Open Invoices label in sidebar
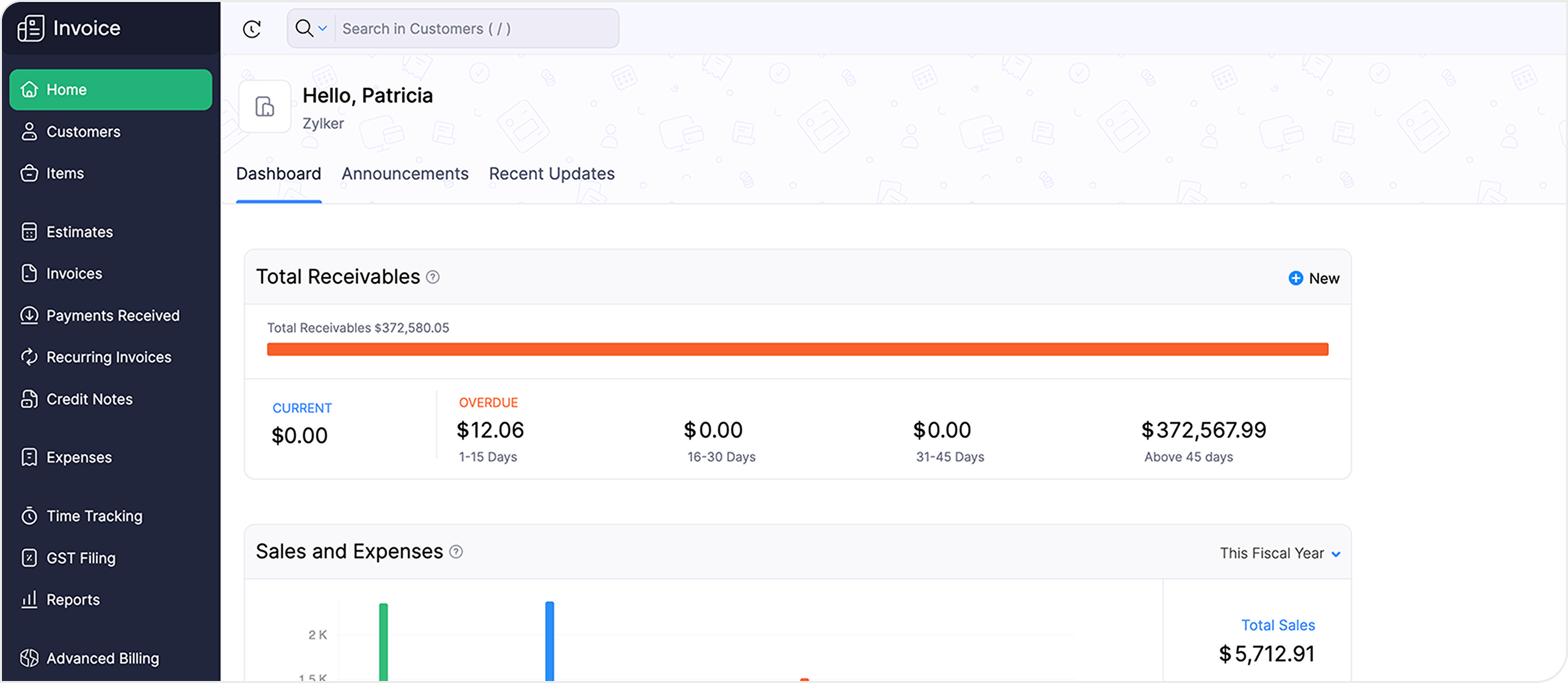Image resolution: width=1568 pixels, height=683 pixels. (74, 273)
